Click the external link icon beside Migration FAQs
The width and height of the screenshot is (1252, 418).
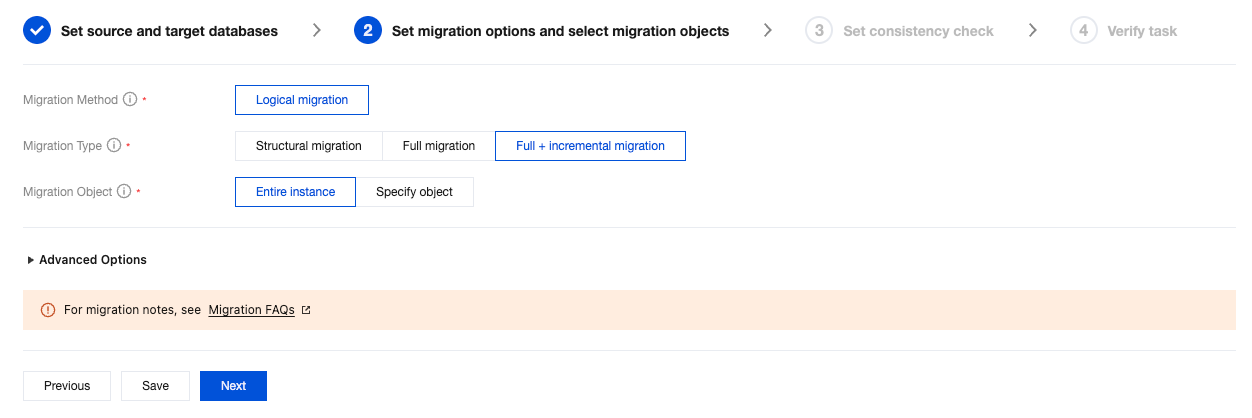coord(306,311)
